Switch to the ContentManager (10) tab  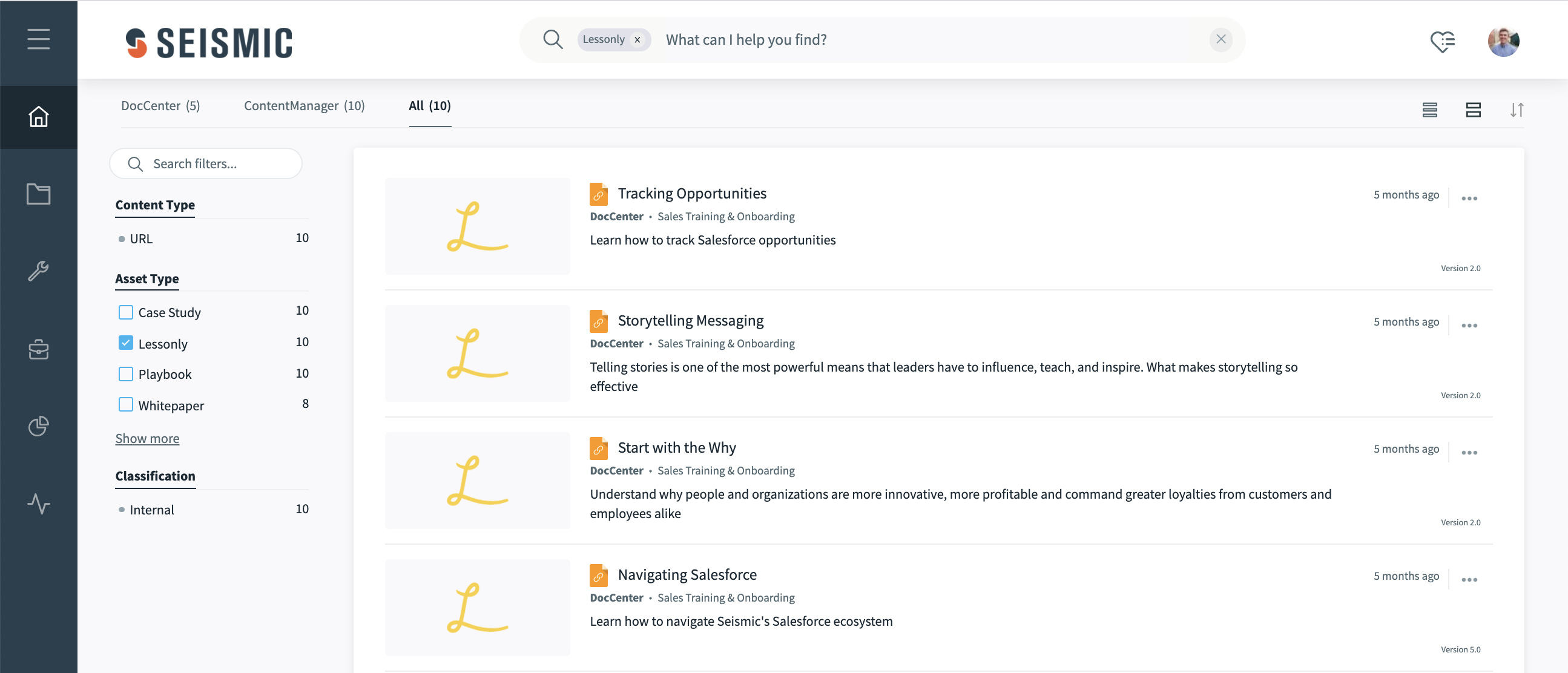[305, 106]
